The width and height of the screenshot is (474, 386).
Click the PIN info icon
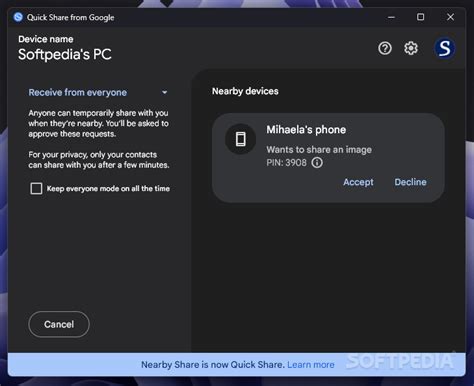click(x=317, y=163)
